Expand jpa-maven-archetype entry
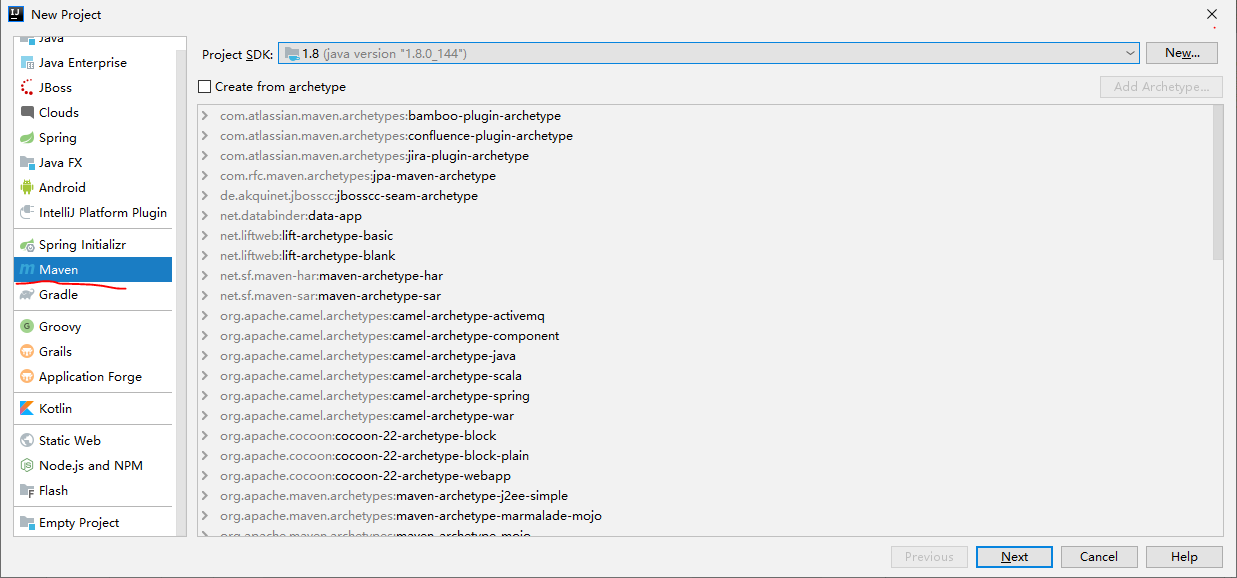1237x578 pixels. (205, 176)
